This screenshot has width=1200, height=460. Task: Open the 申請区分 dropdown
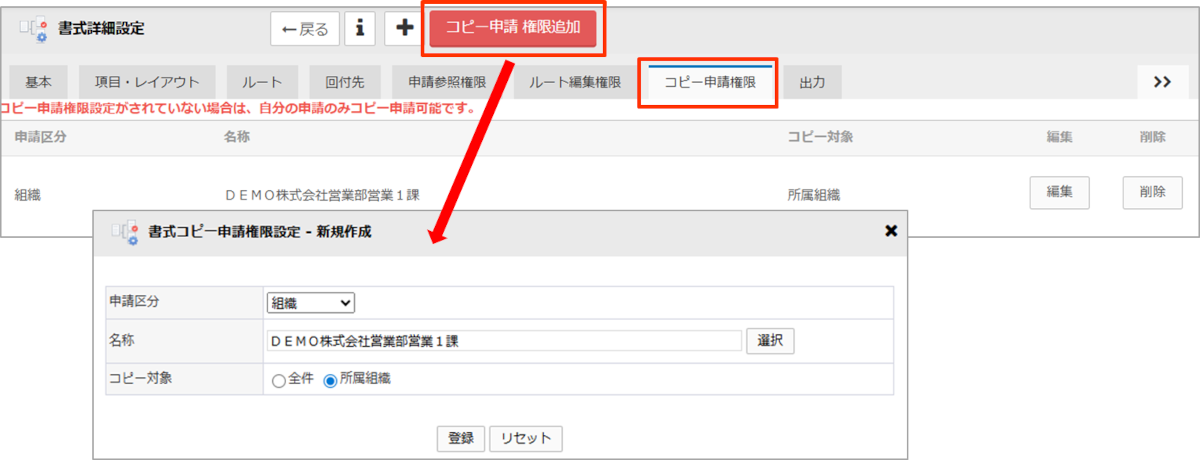point(311,303)
